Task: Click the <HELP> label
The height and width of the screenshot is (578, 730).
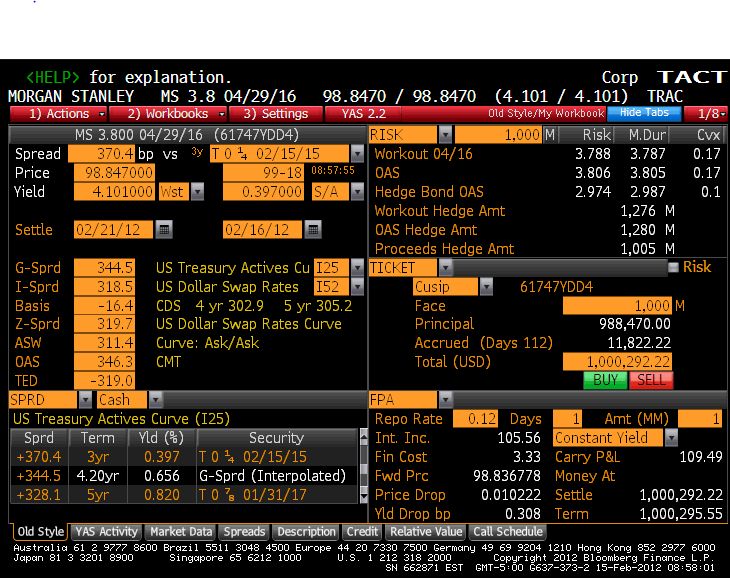Action: click(x=53, y=77)
